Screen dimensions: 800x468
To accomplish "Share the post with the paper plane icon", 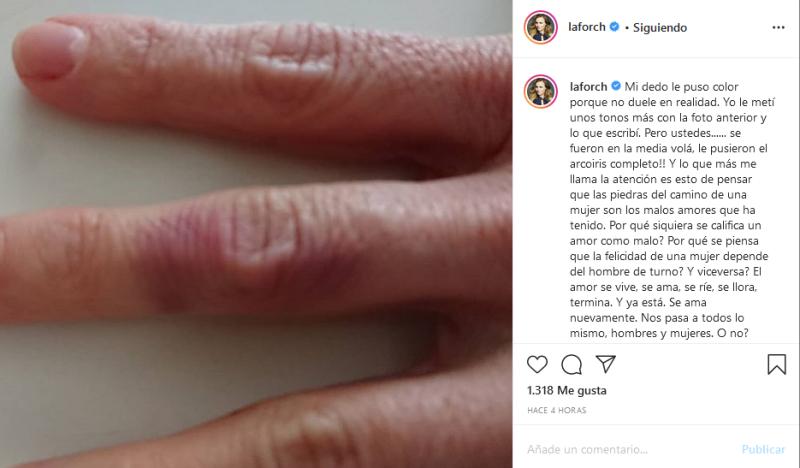I will tap(606, 364).
